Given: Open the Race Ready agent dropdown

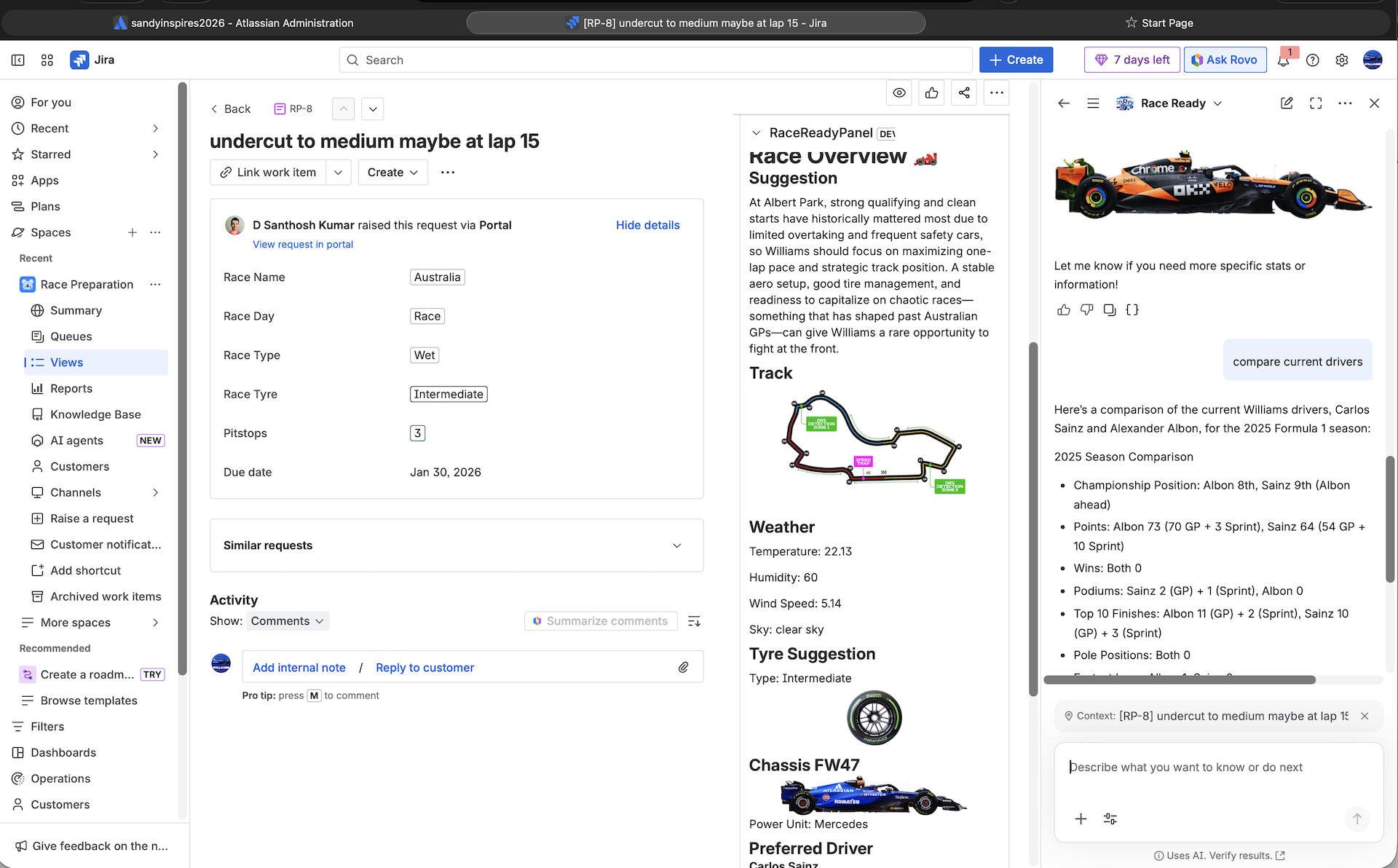Looking at the screenshot, I should coord(1217,103).
